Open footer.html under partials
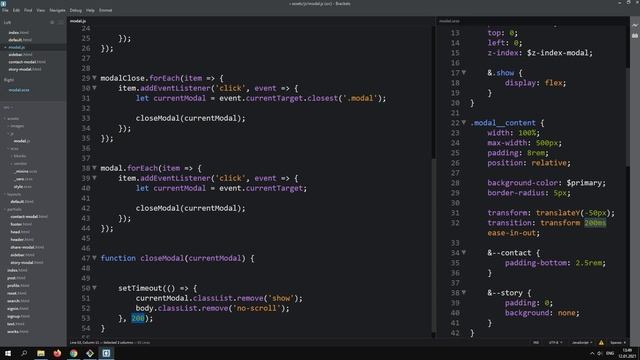Viewport: 640px width, 360px height. tap(21, 224)
